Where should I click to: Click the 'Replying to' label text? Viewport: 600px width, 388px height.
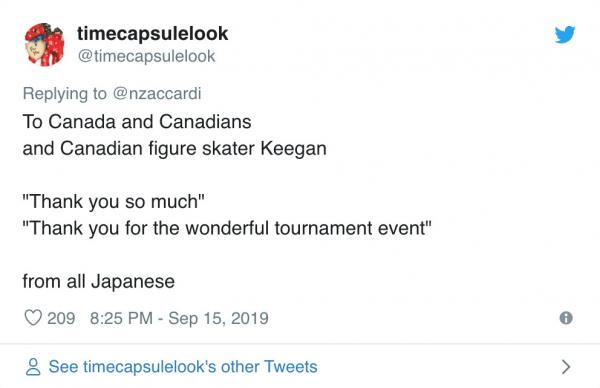[x=65, y=94]
